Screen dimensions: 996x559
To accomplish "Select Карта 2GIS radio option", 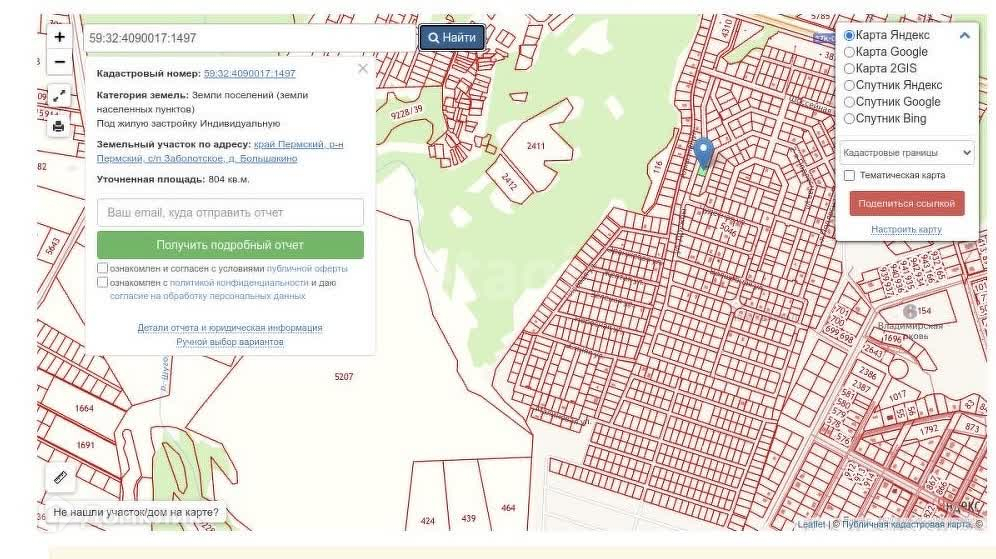I will click(849, 69).
